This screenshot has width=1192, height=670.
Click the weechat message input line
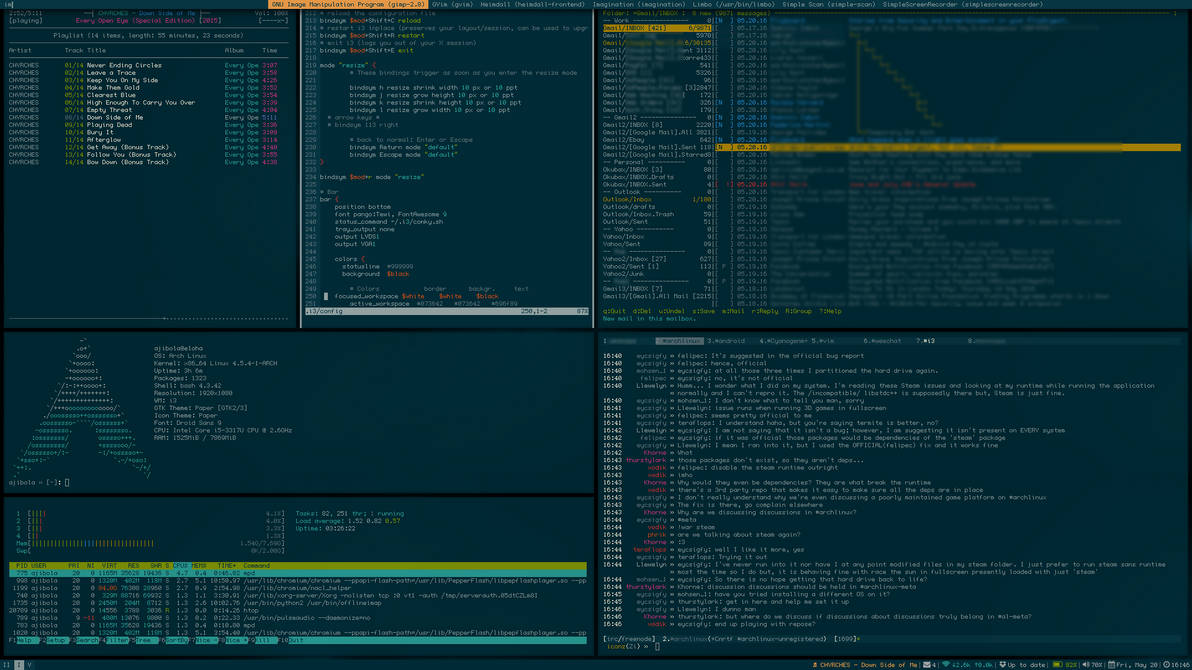893,646
